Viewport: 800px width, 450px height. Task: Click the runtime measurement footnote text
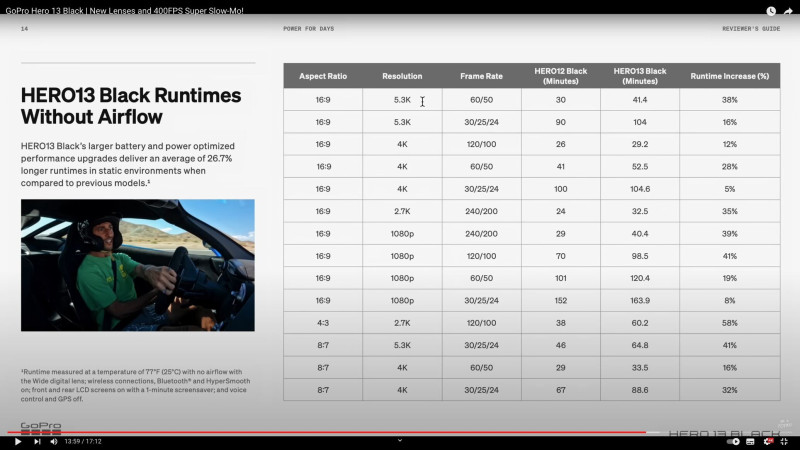[136, 385]
